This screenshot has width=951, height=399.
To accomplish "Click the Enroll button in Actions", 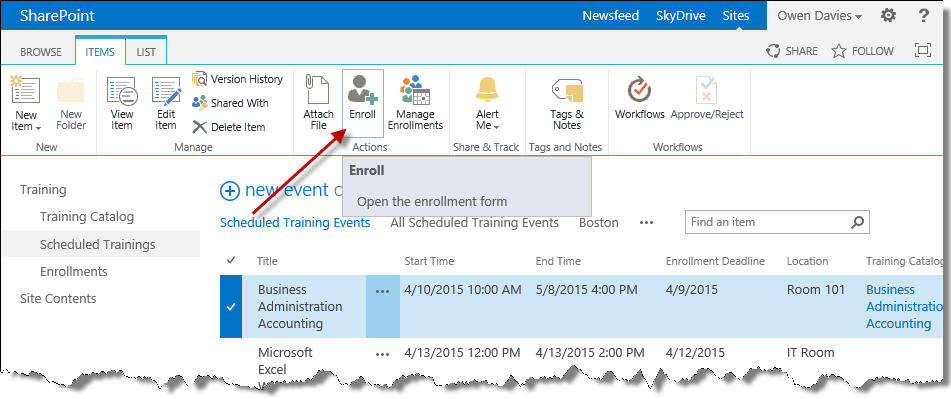I will pos(363,103).
